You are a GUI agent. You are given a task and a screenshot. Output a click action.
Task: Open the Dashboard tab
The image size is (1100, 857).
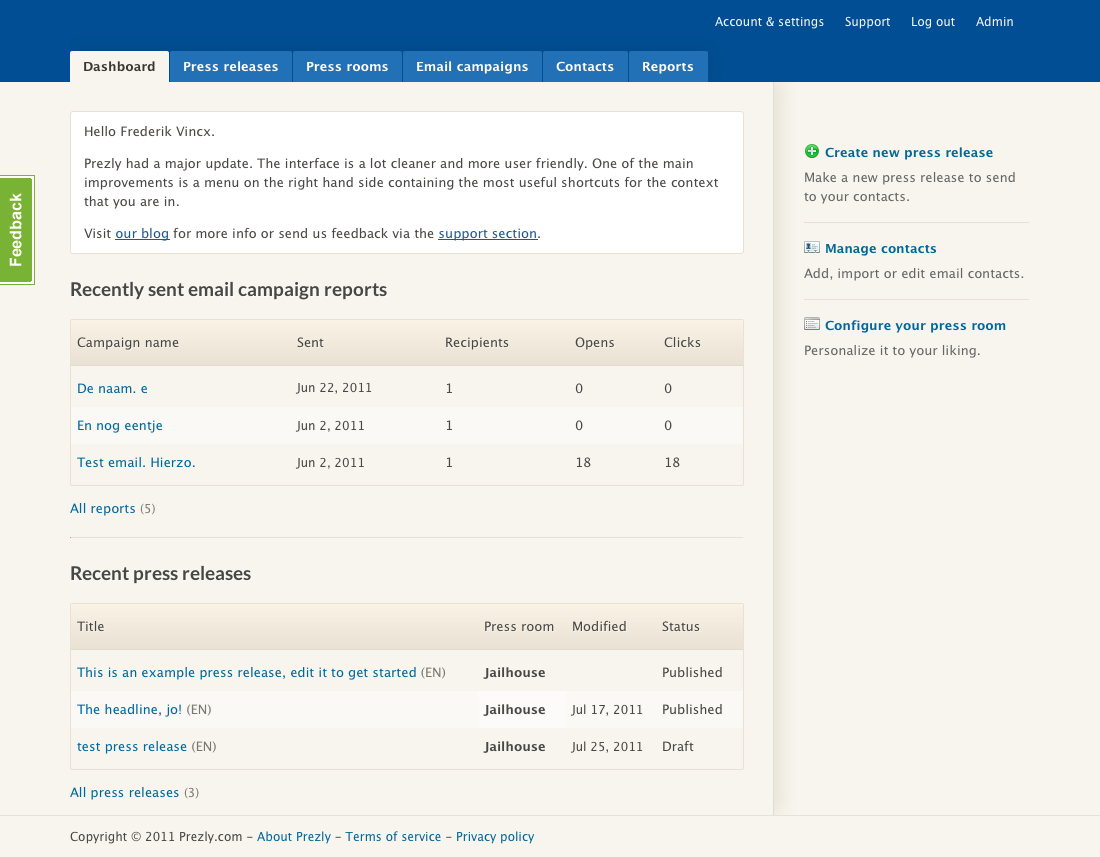[119, 67]
